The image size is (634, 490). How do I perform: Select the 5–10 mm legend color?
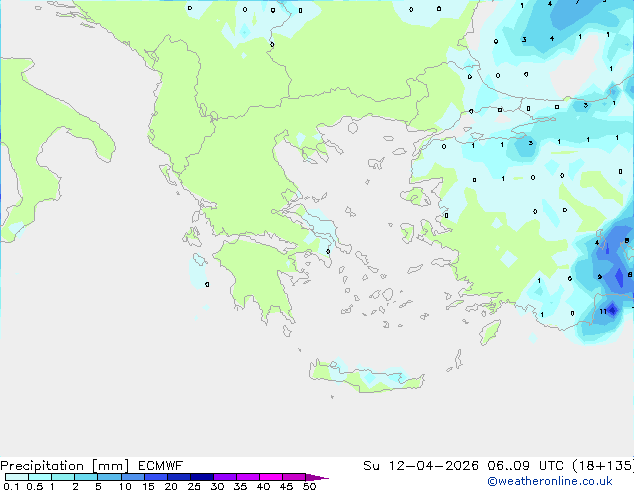coord(109,477)
